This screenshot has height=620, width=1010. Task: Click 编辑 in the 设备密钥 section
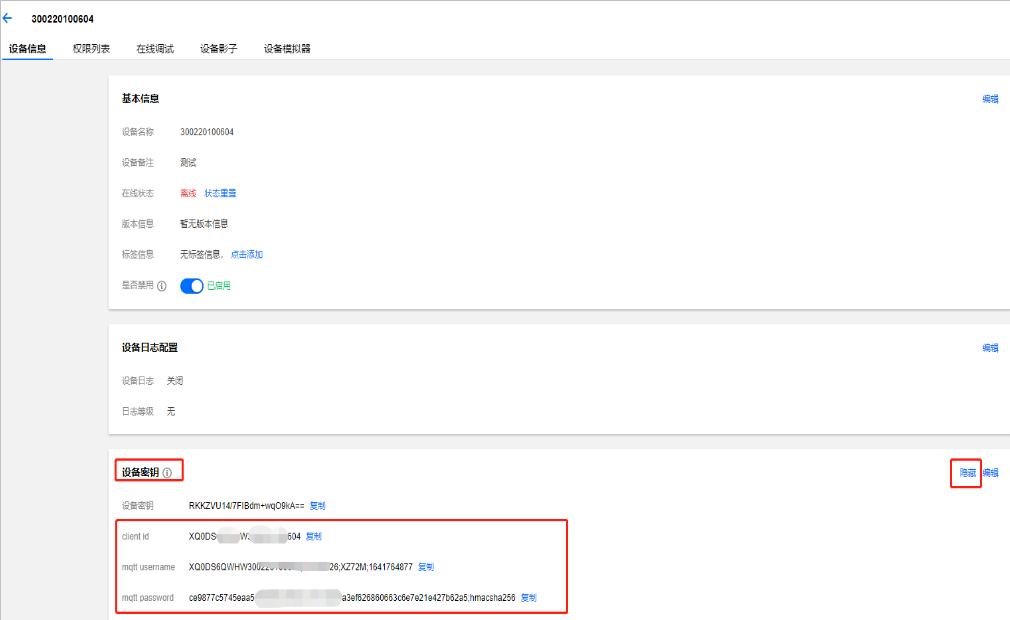(x=990, y=473)
